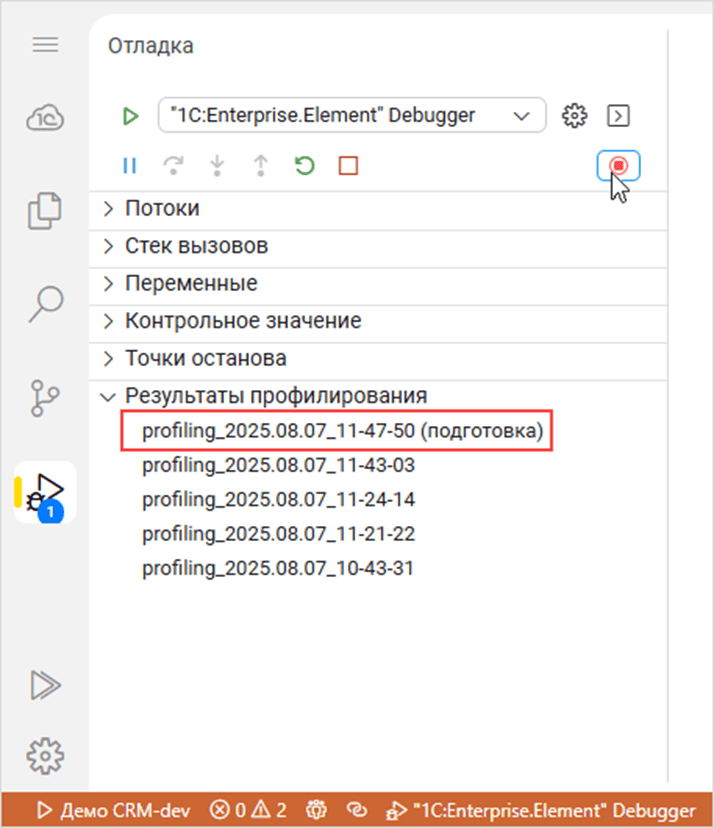The width and height of the screenshot is (714, 828).
Task: Pause the debugging session
Action: (129, 166)
